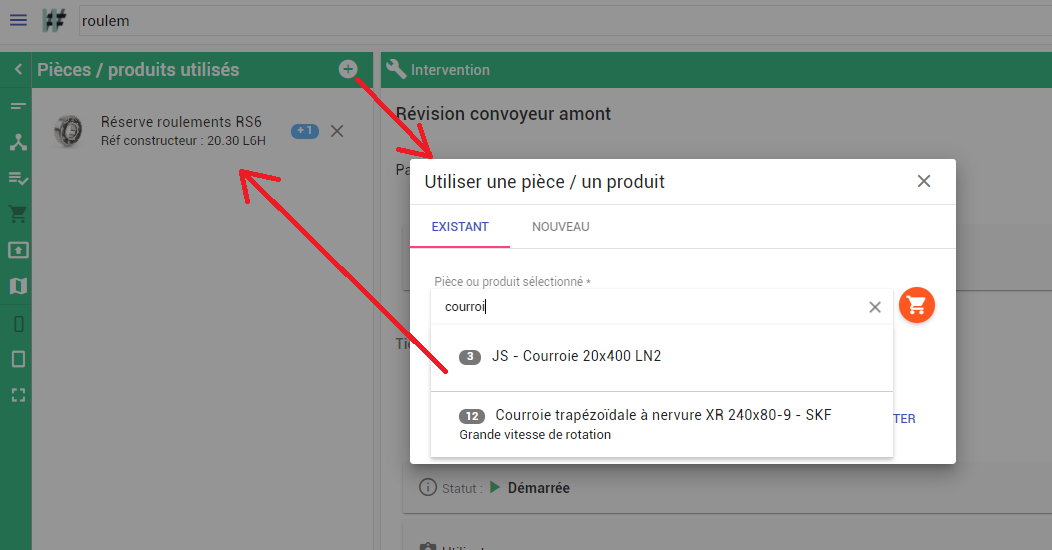The height and width of the screenshot is (550, 1052).
Task: Open sidebar map icon
Action: pos(18,286)
